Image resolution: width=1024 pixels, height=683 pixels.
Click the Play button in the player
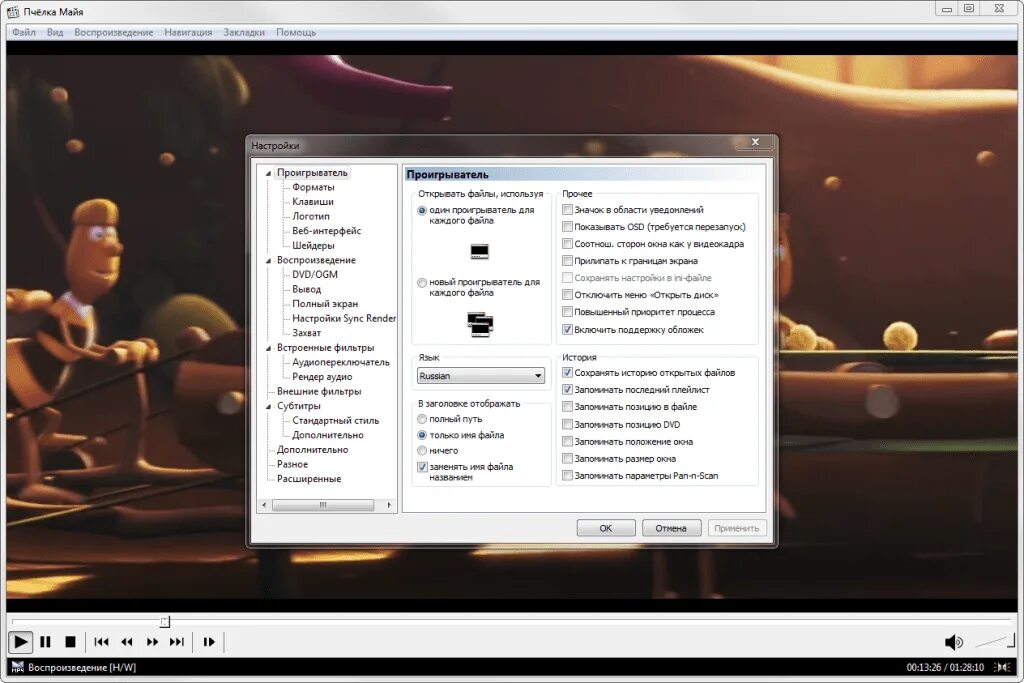tap(21, 642)
